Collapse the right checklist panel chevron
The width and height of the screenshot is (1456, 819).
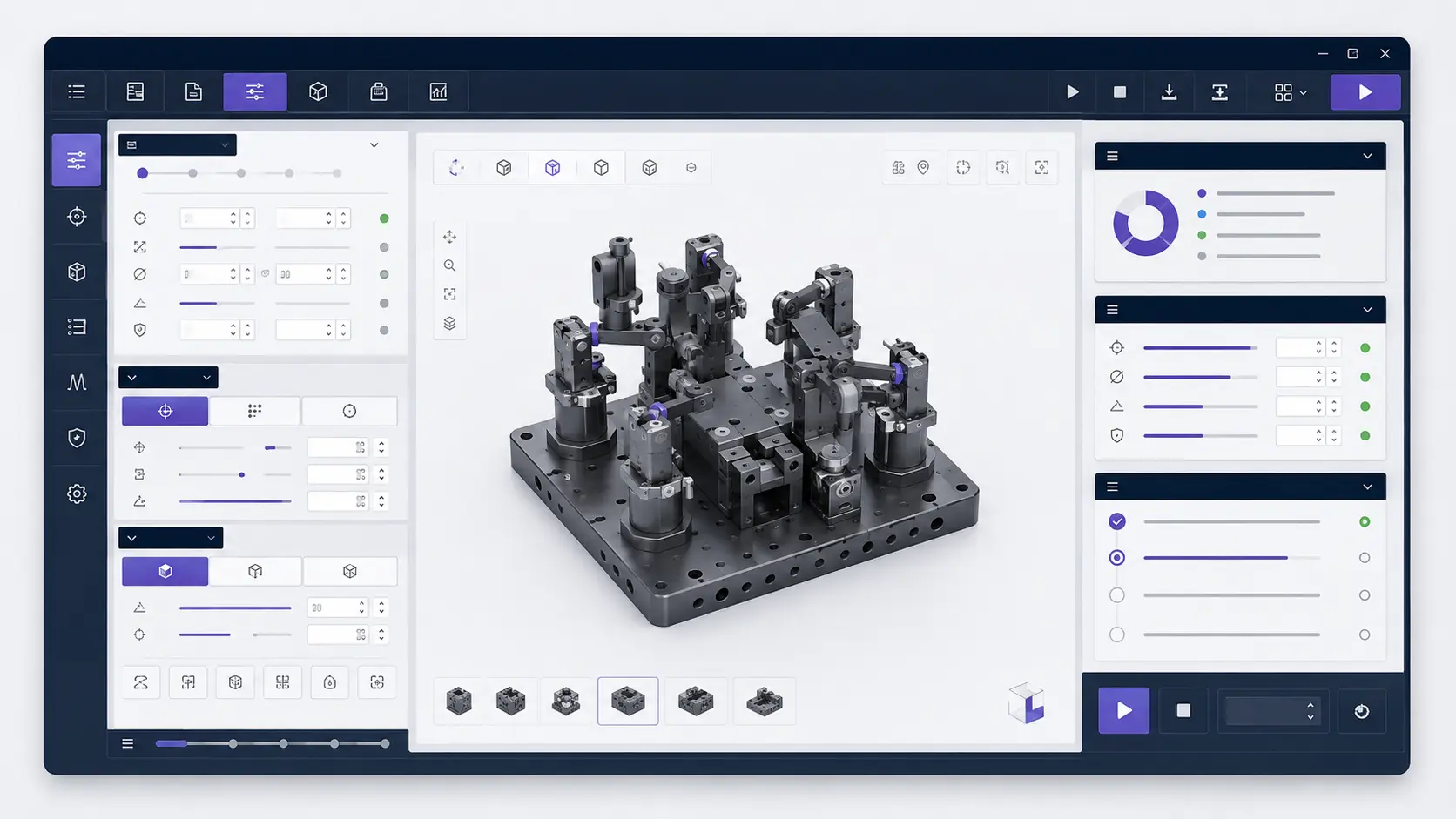coord(1367,487)
